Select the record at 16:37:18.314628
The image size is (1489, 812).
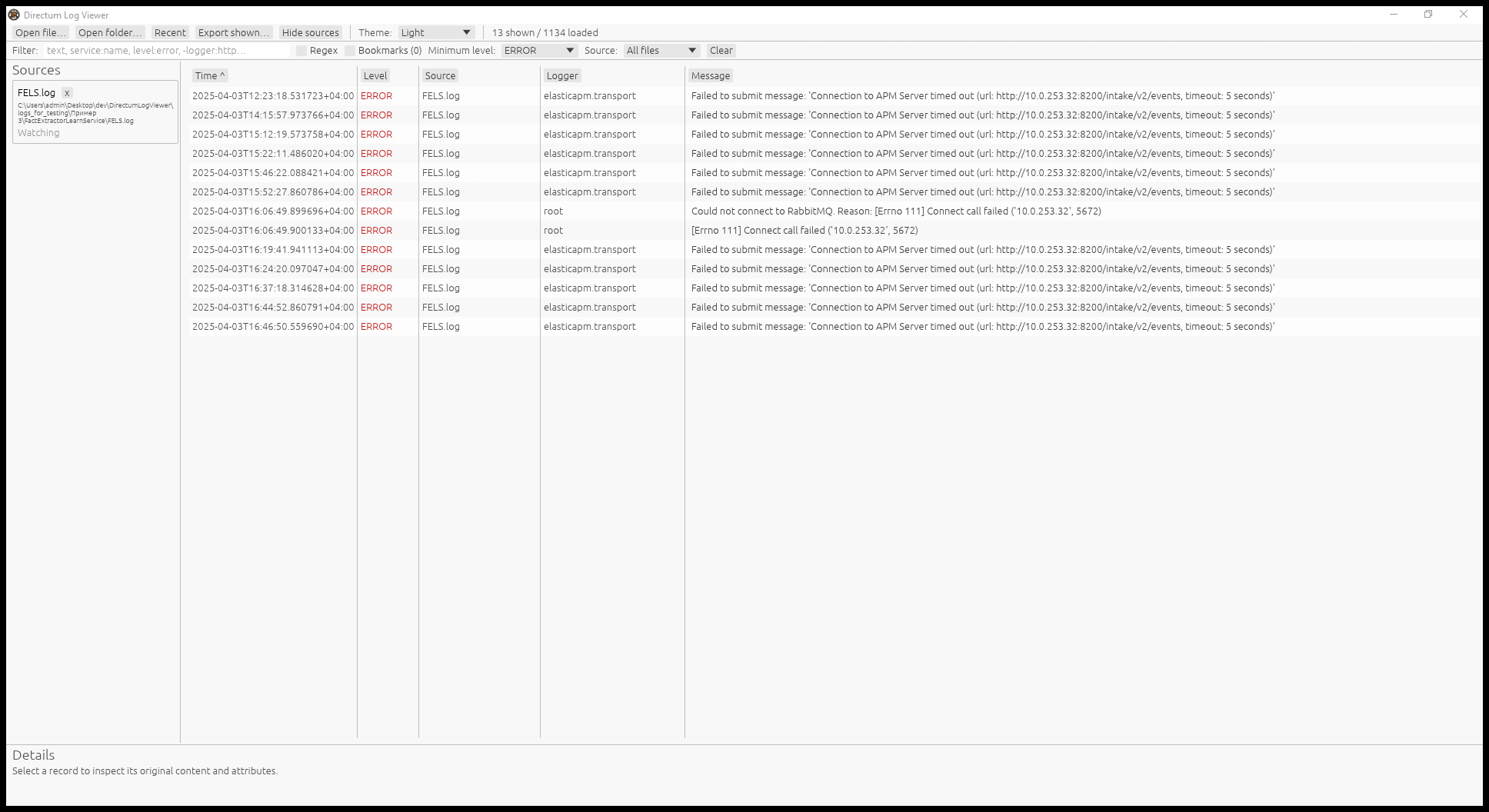pos(833,288)
